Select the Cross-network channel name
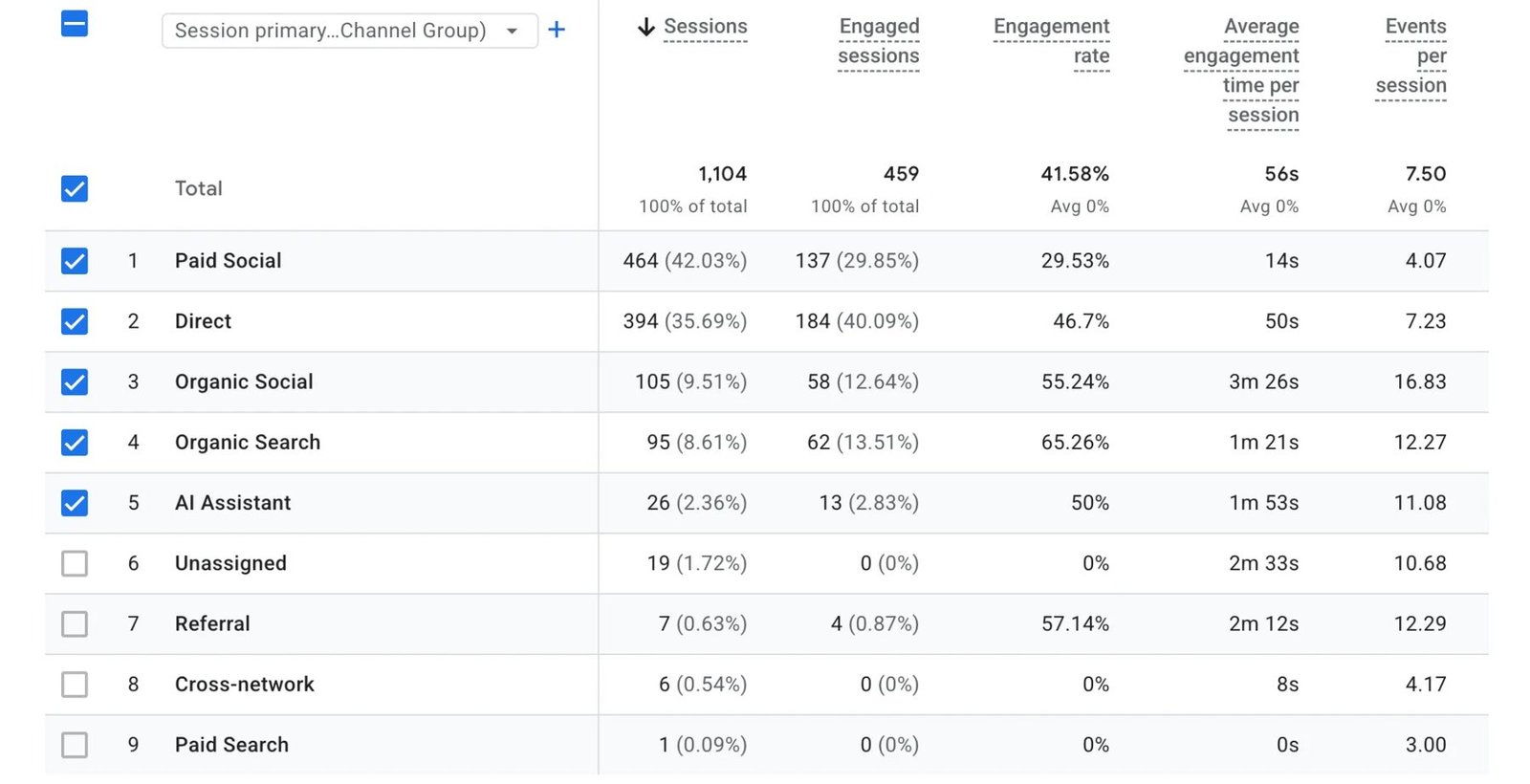 coord(244,684)
